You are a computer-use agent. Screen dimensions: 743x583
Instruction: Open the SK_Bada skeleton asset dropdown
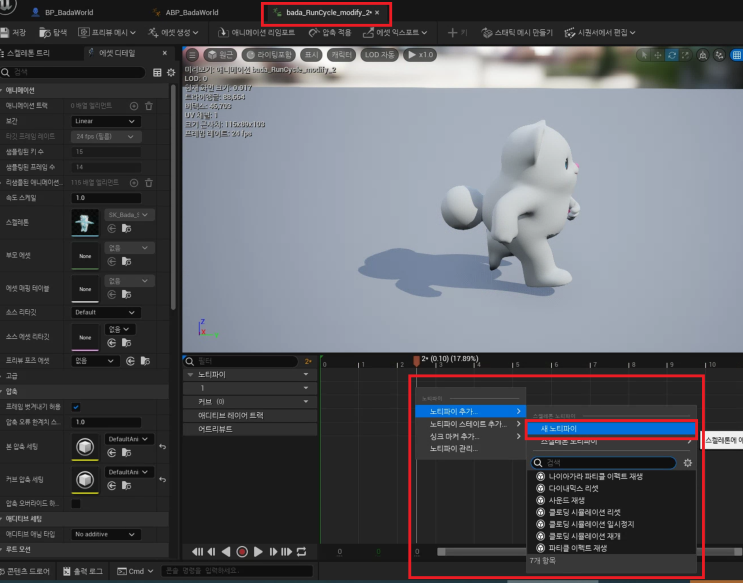[129, 215]
